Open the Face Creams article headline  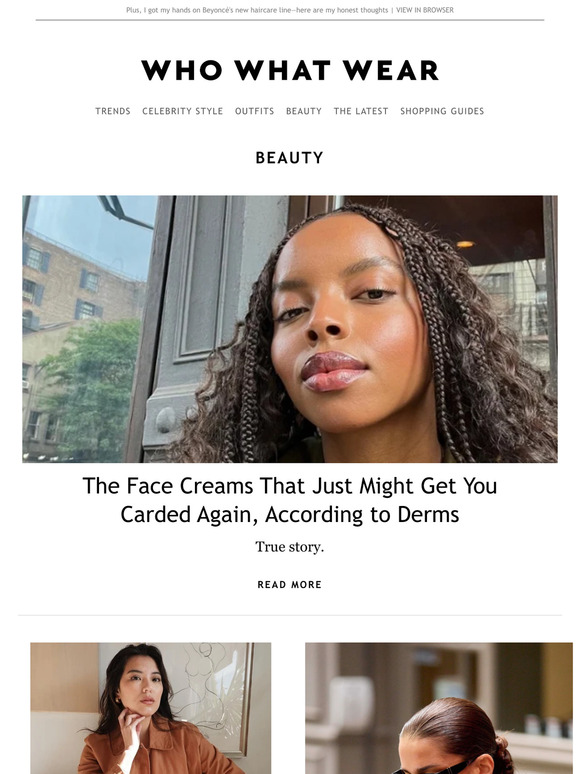pos(290,500)
